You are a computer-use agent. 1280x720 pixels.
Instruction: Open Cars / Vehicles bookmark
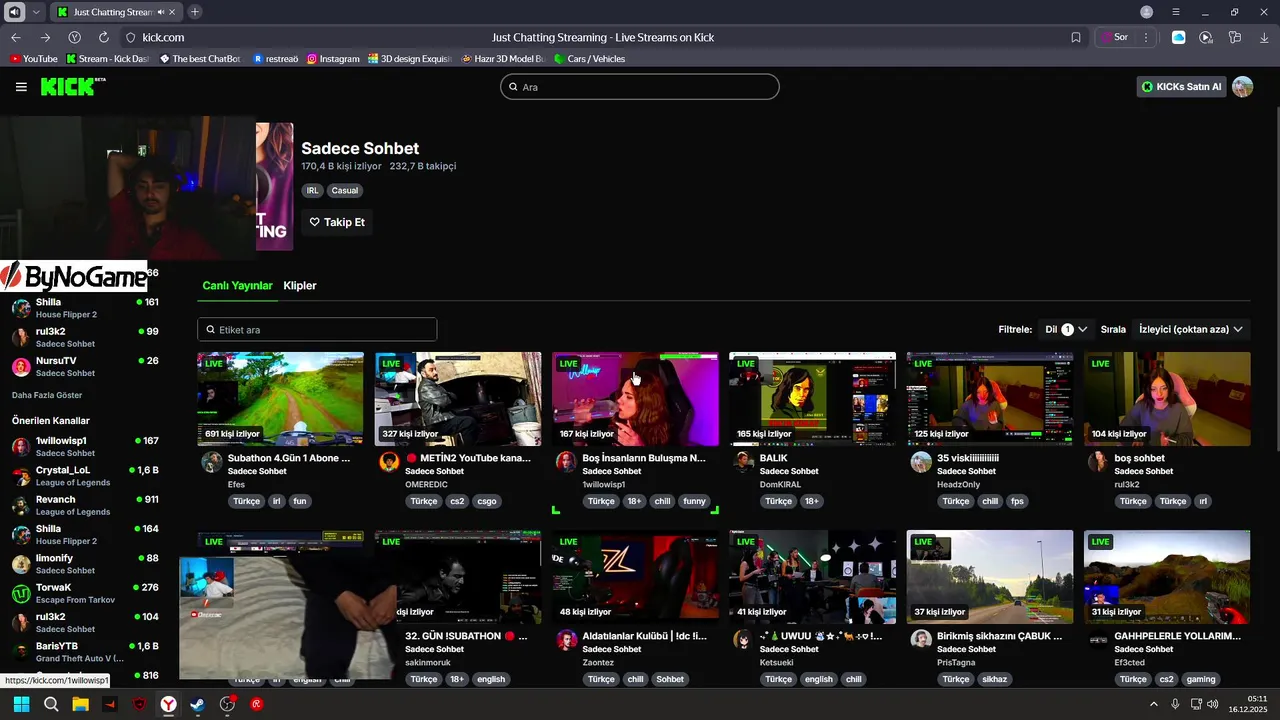pyautogui.click(x=590, y=59)
